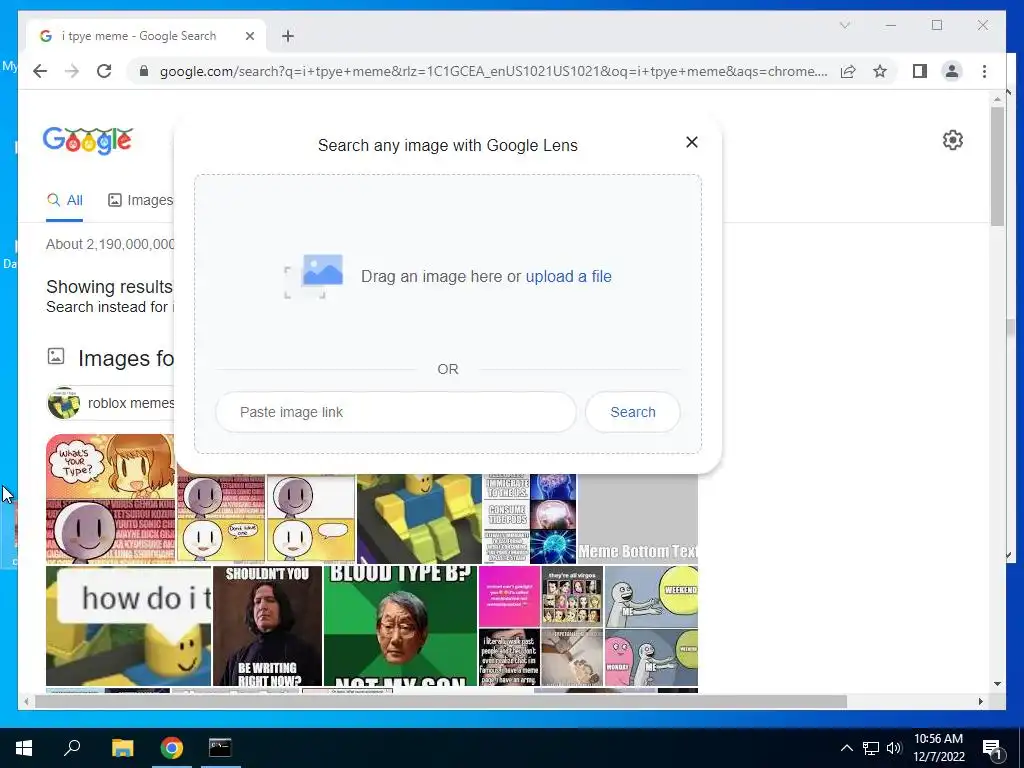Viewport: 1024px width, 768px height.
Task: Open the Snape 'Shouldn't you be writing' meme
Action: [x=268, y=626]
